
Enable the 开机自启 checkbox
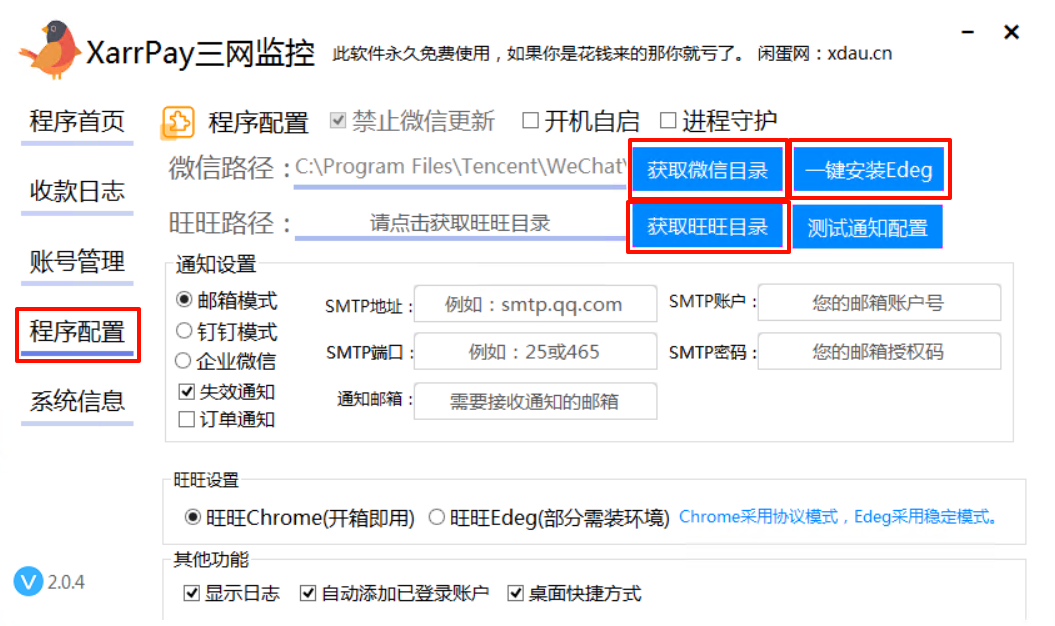click(x=531, y=122)
